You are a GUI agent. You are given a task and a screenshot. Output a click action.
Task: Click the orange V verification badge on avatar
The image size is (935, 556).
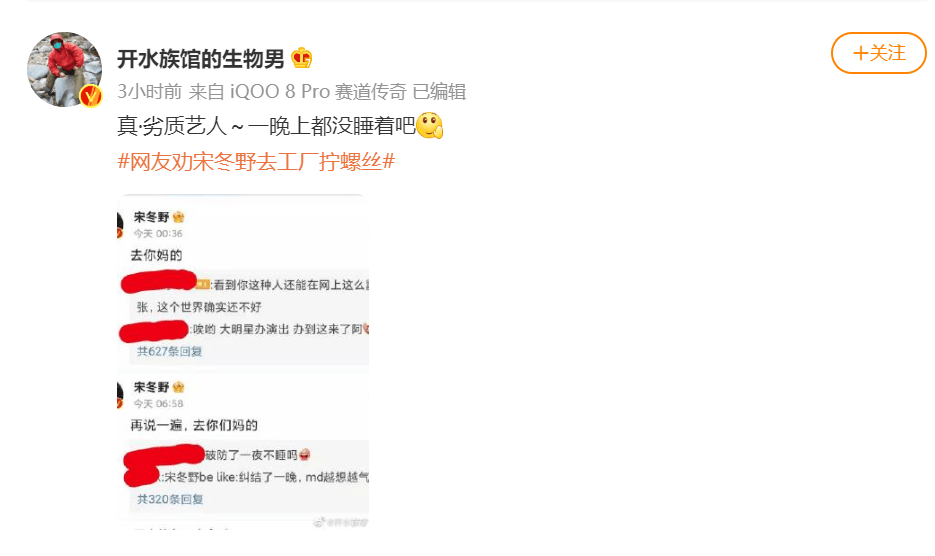coord(91,96)
